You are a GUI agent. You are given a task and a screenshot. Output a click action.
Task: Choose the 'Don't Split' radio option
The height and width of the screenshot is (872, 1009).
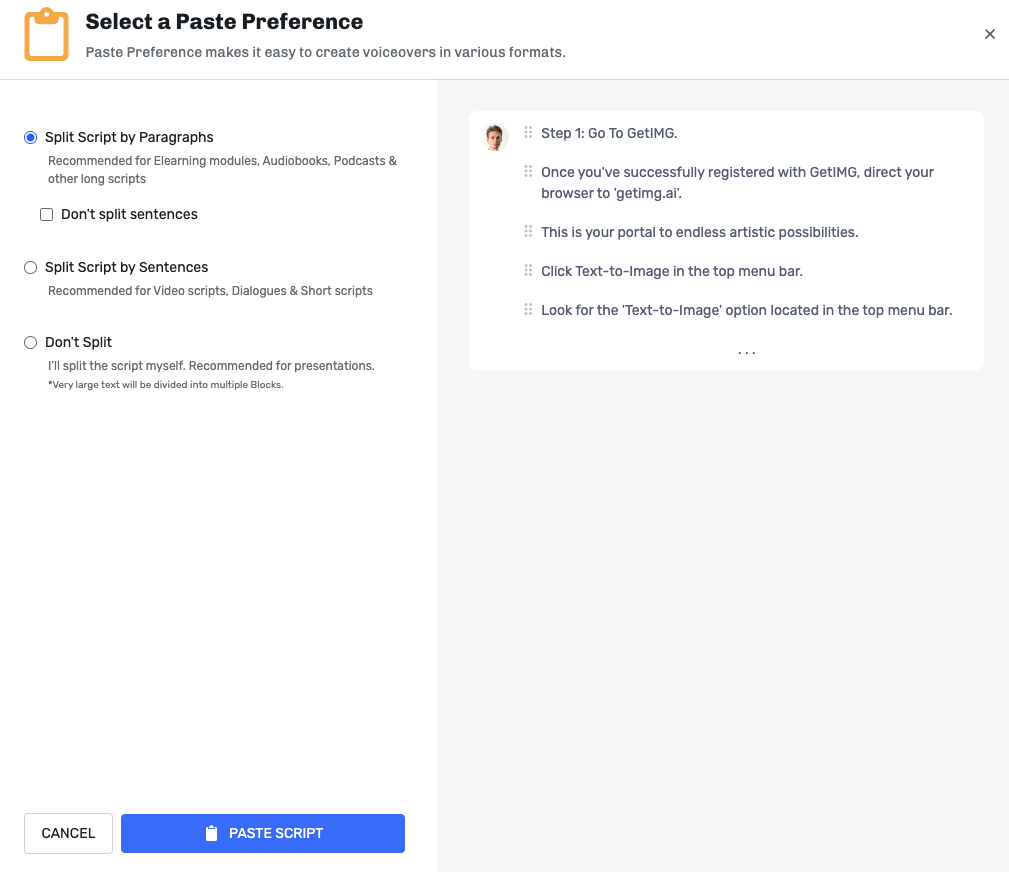31,343
